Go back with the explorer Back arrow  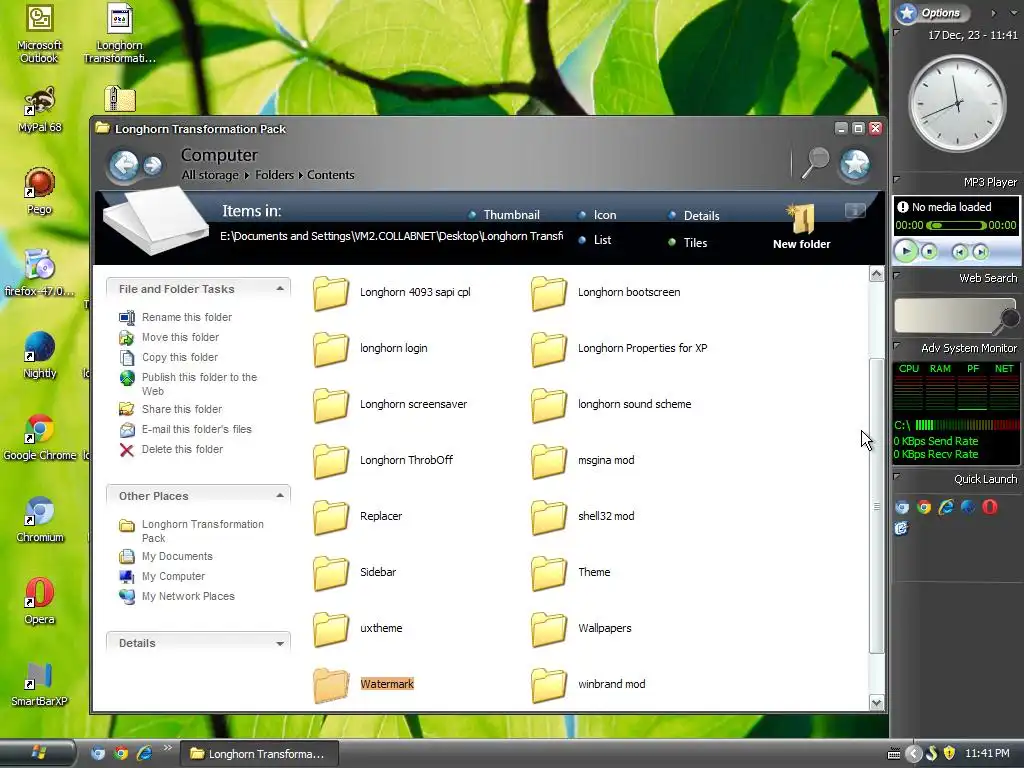123,165
